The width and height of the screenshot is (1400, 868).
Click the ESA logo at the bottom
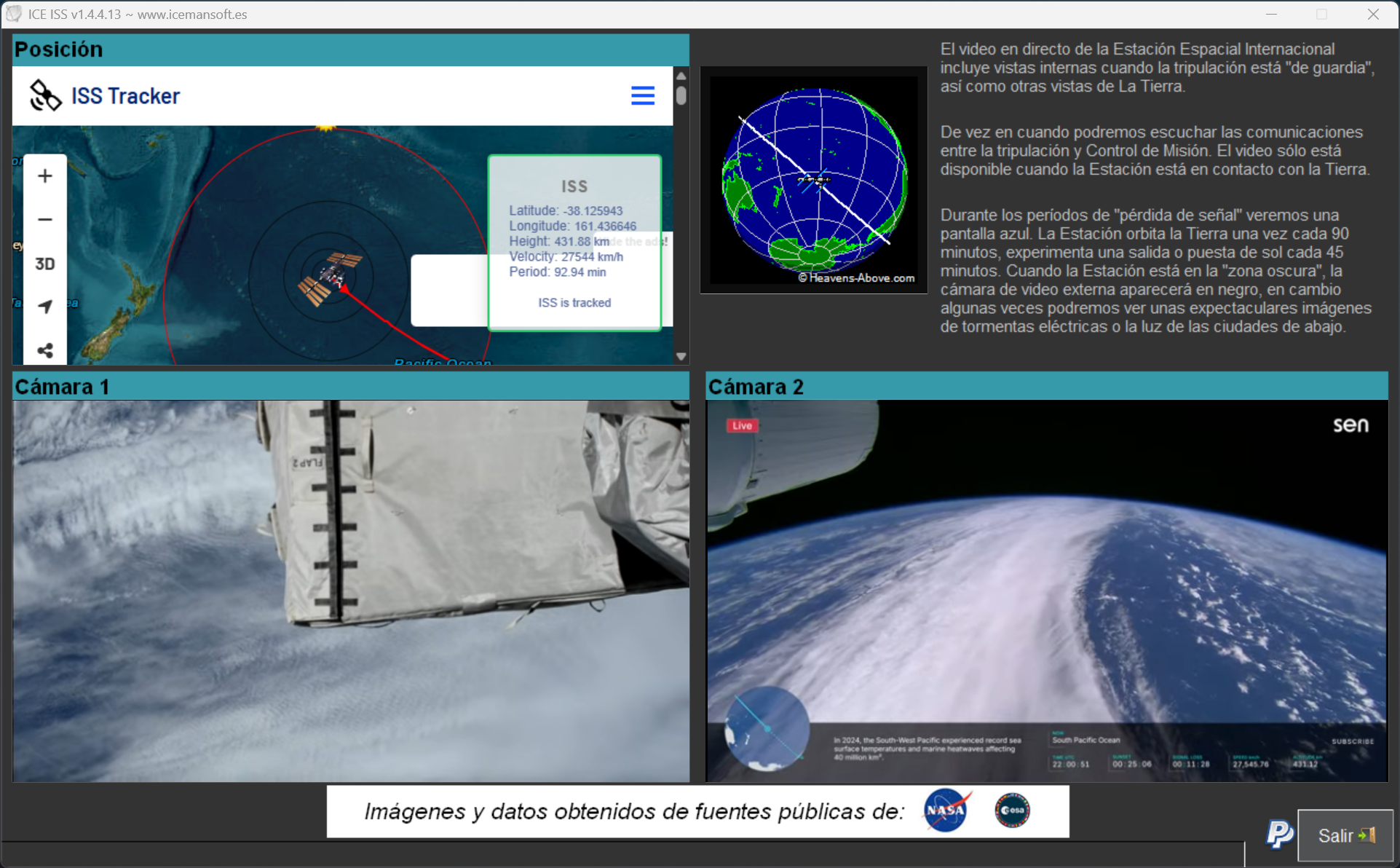[x=1011, y=810]
